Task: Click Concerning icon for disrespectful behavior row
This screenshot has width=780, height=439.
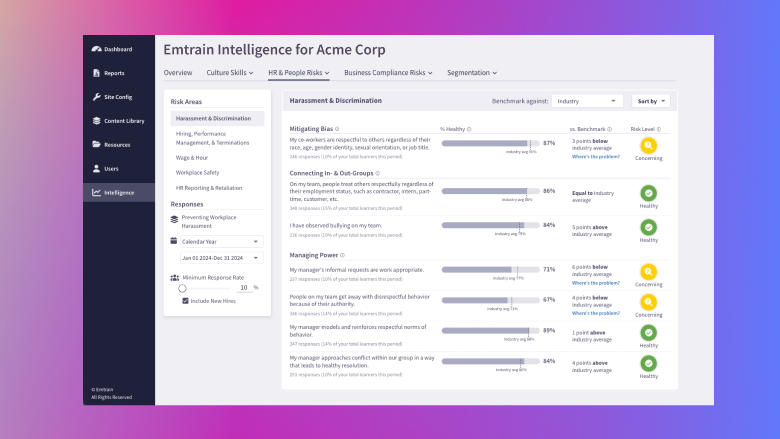Action: point(648,302)
